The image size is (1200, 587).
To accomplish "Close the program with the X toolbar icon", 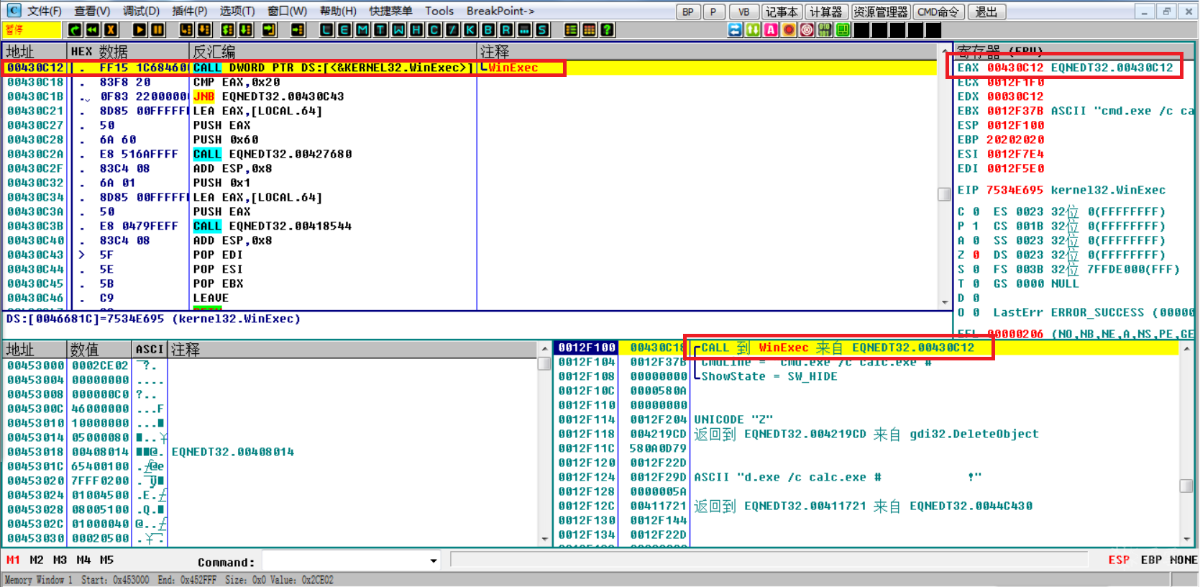I will coord(110,30).
